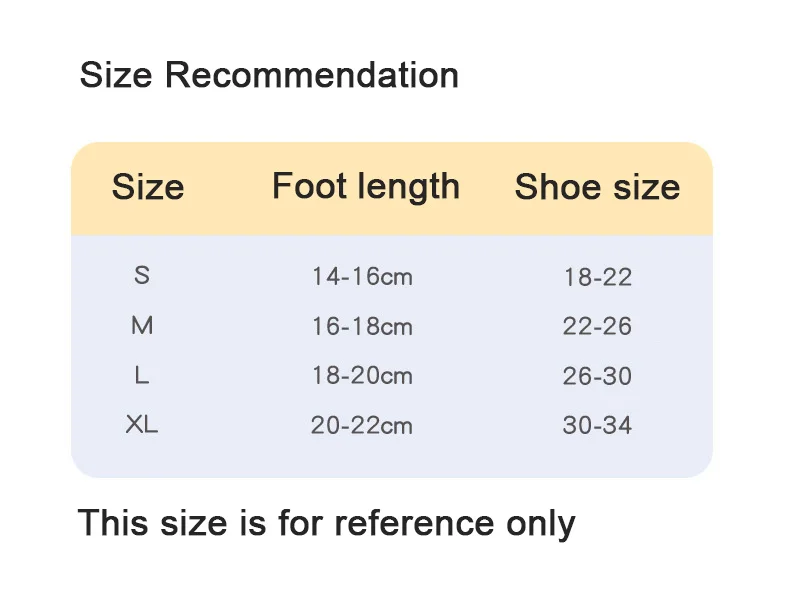Select the 20-22cm foot length cell

362,425
